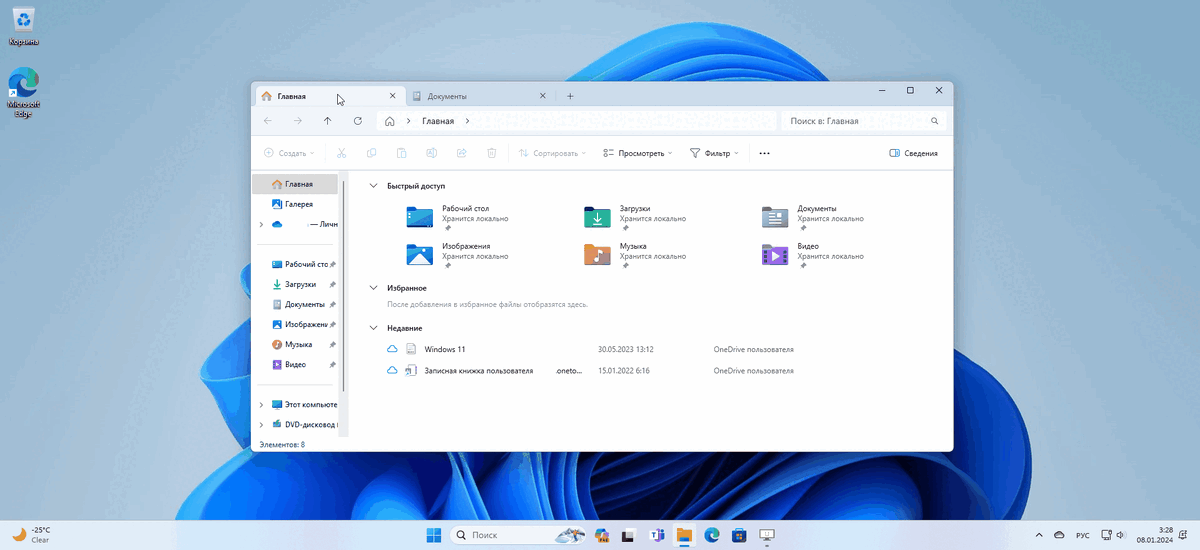Click the Поиск в: Главная search field
The height and width of the screenshot is (550, 1200).
click(864, 121)
